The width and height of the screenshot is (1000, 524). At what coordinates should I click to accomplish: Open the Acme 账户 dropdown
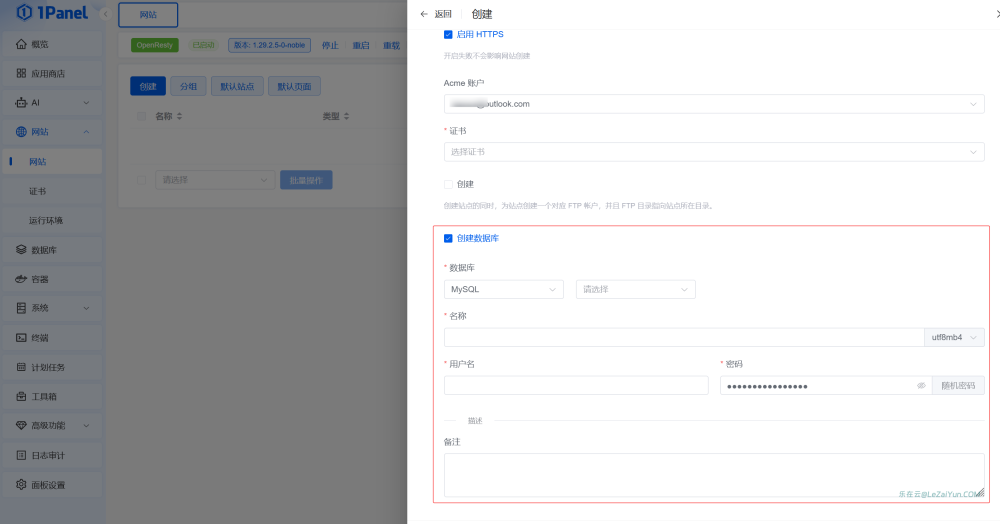click(x=714, y=104)
